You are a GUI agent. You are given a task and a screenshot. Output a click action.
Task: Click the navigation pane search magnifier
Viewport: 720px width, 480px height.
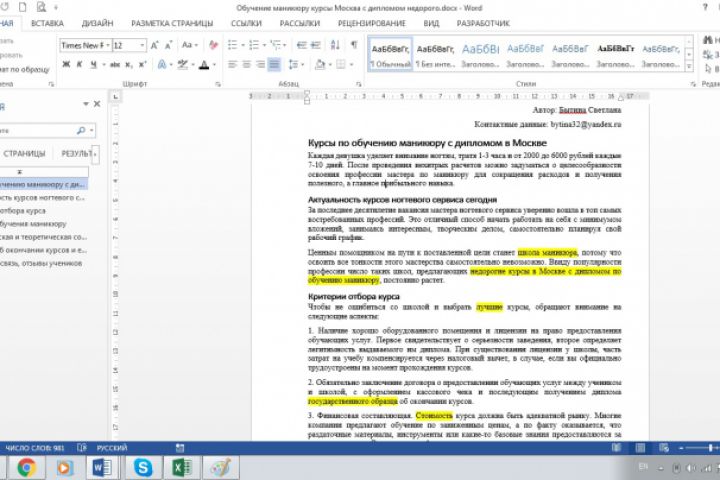tap(81, 130)
